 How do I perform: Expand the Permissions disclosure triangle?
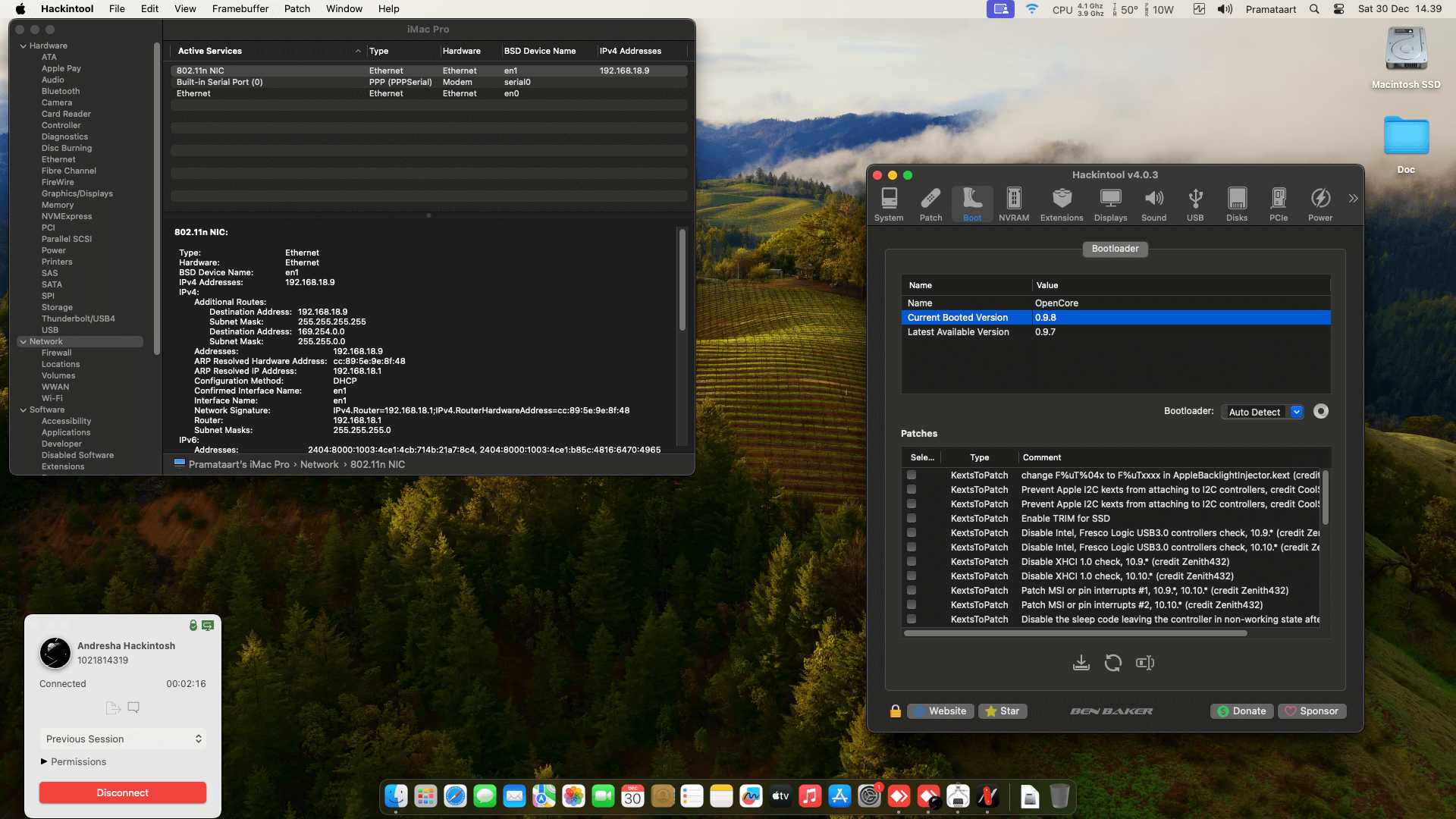(x=44, y=761)
